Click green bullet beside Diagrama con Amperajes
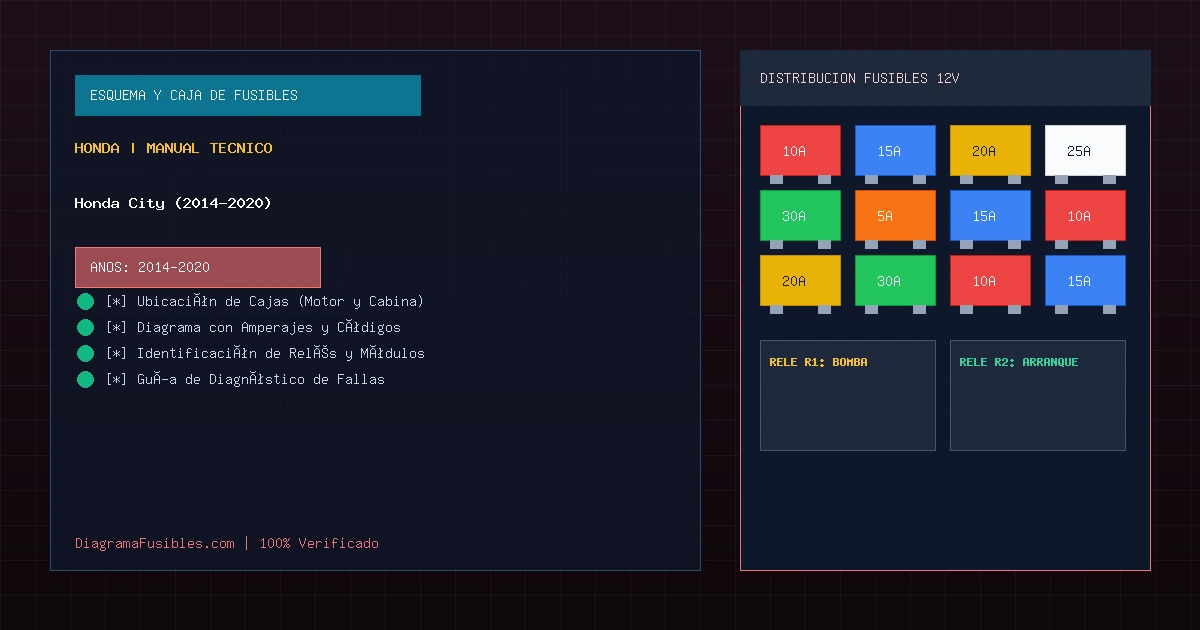 coord(85,327)
